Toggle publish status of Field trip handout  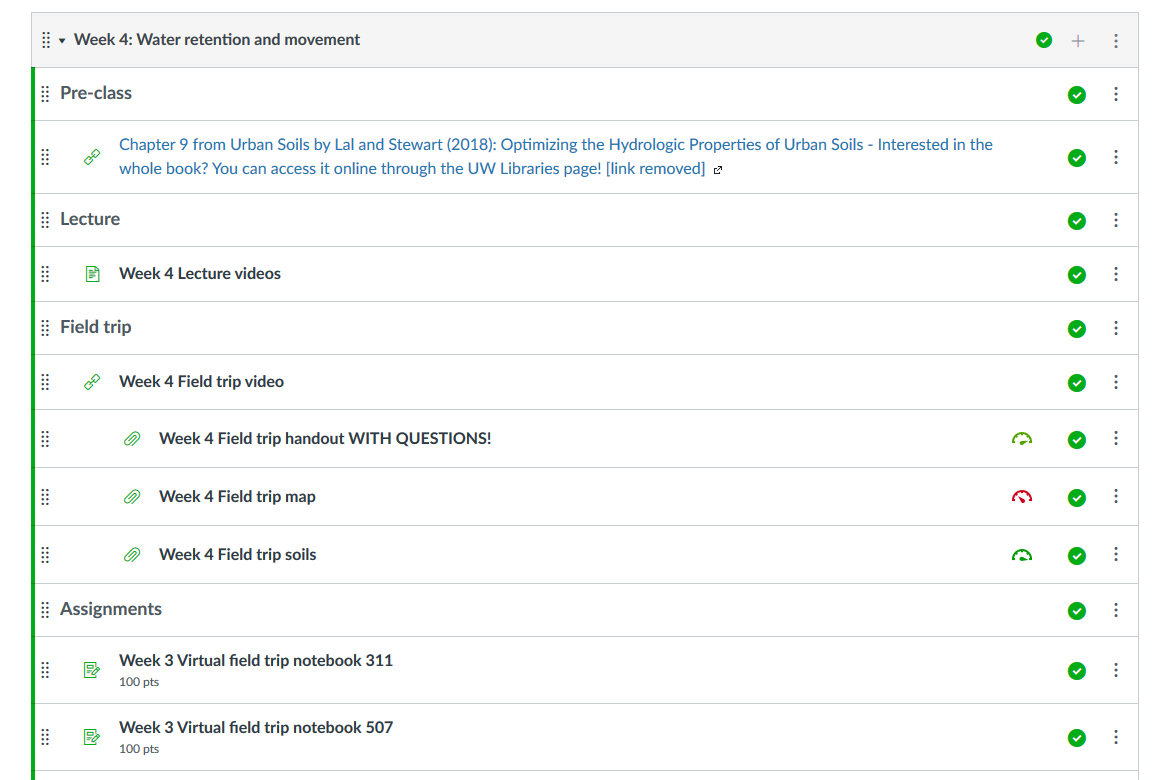[x=1076, y=440]
